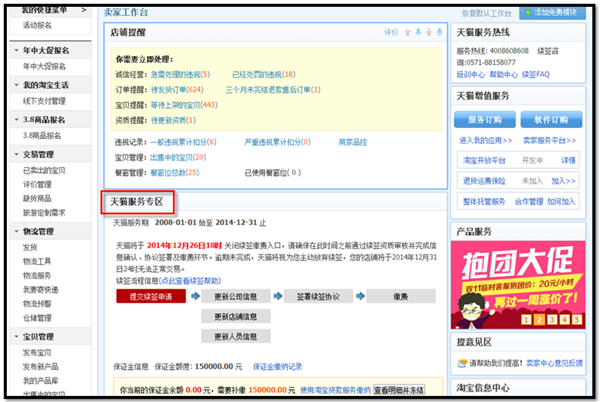Image resolution: width=600 pixels, height=402 pixels.
Task: Open 物流工具 in the sidebar
Action: pos(37,262)
